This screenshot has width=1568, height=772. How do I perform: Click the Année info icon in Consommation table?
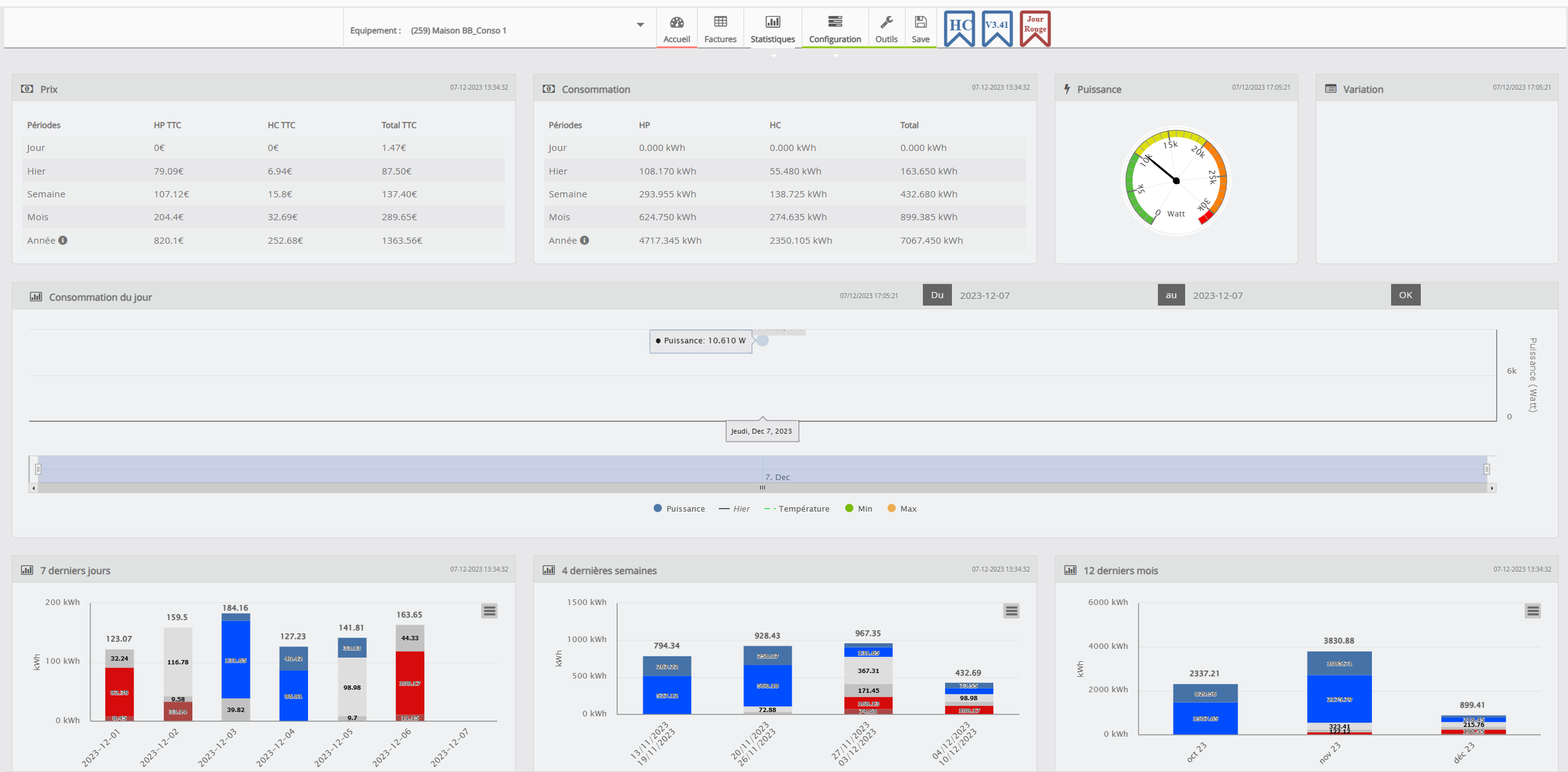(x=585, y=240)
